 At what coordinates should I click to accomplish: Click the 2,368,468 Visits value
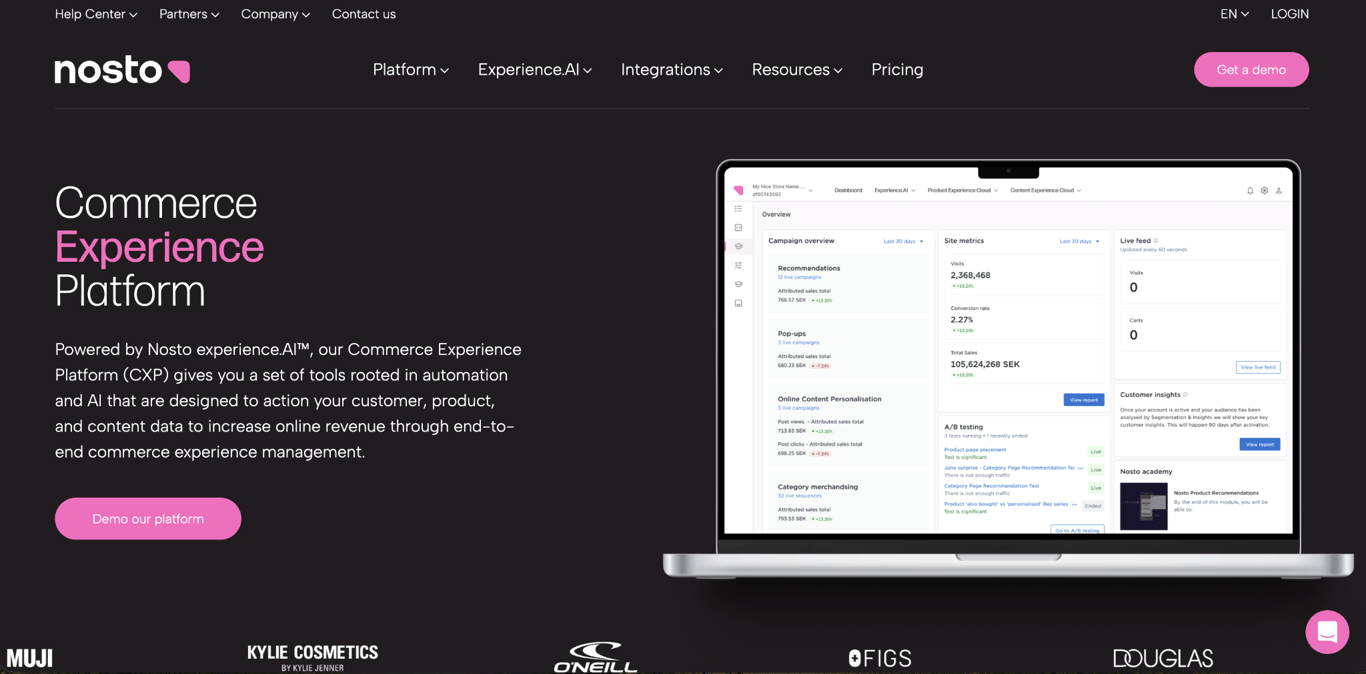(x=970, y=275)
